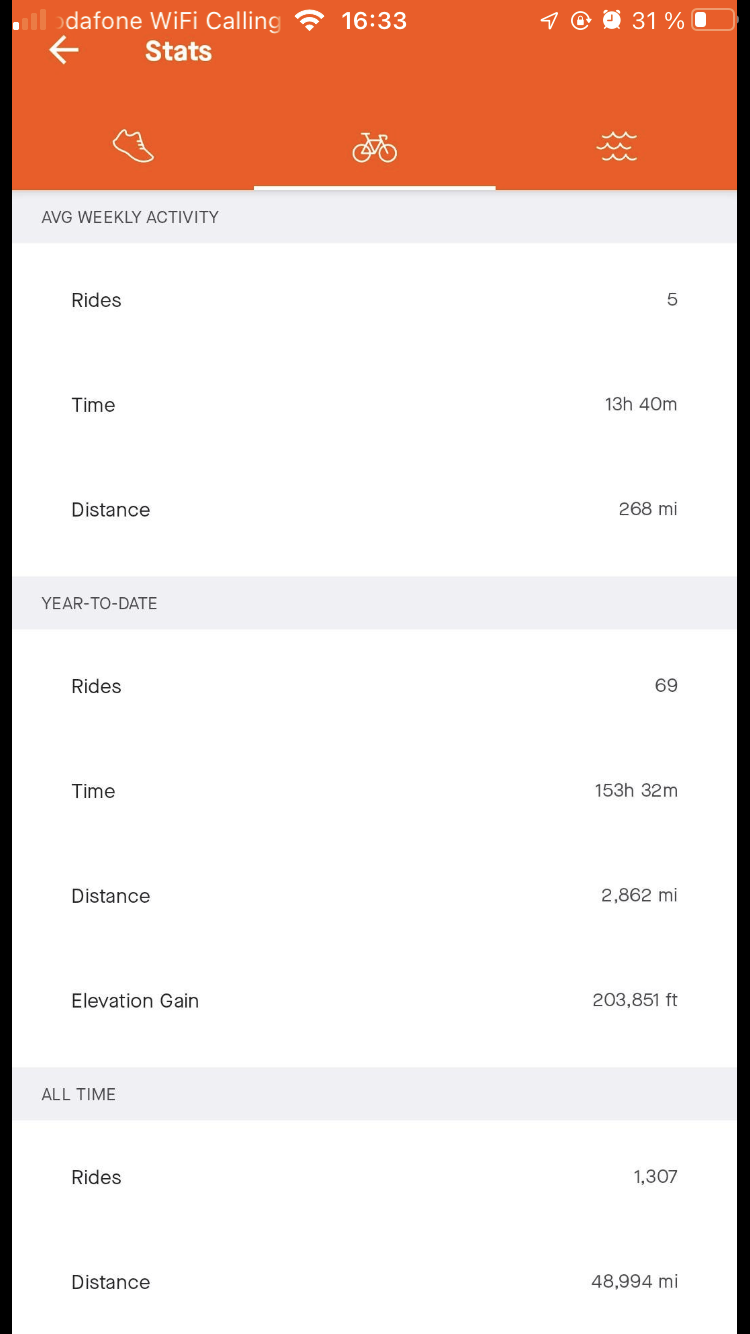Tap the weekly Time 13h 40m row
This screenshot has width=750, height=1334.
(x=374, y=405)
